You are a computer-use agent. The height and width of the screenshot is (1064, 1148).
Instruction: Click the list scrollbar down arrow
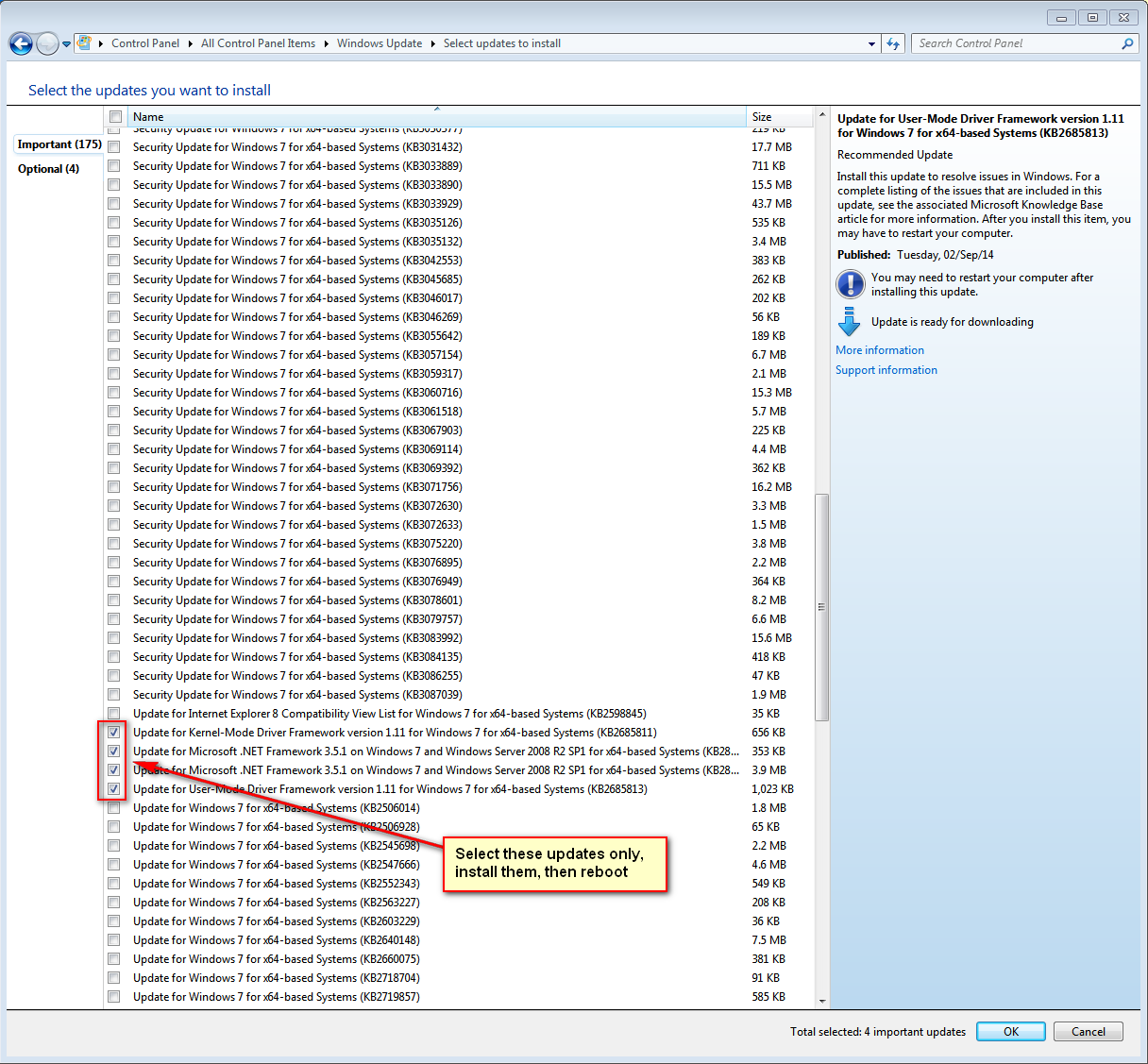point(821,1000)
